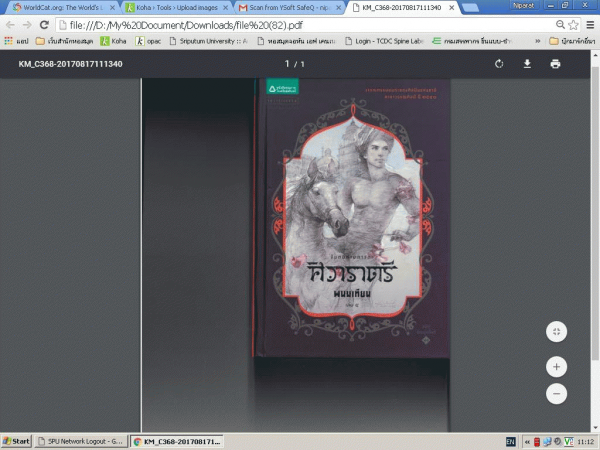Download the PDF file
The width and height of the screenshot is (600, 450).
point(527,64)
